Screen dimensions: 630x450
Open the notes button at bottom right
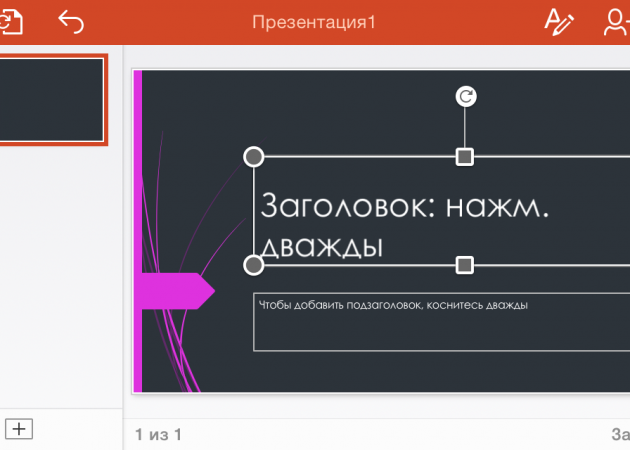pyautogui.click(x=620, y=434)
